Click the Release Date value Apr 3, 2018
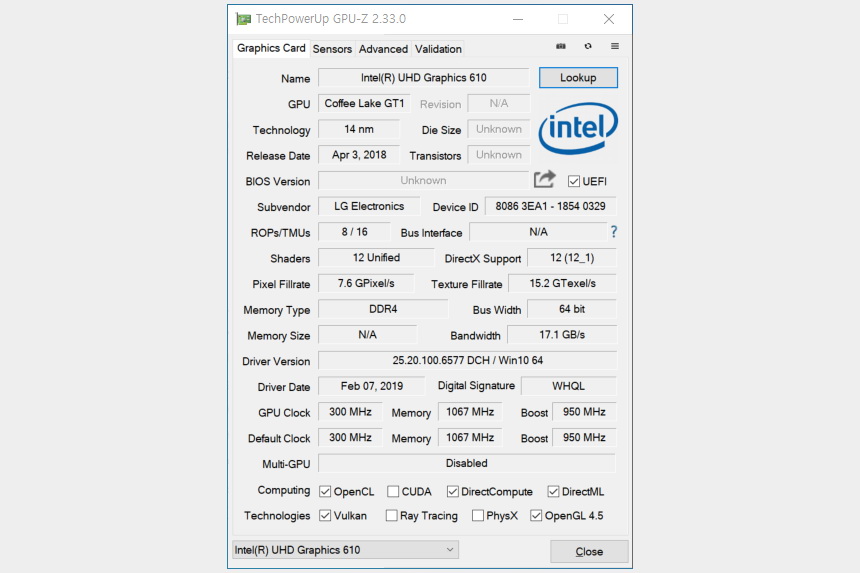 pyautogui.click(x=359, y=155)
